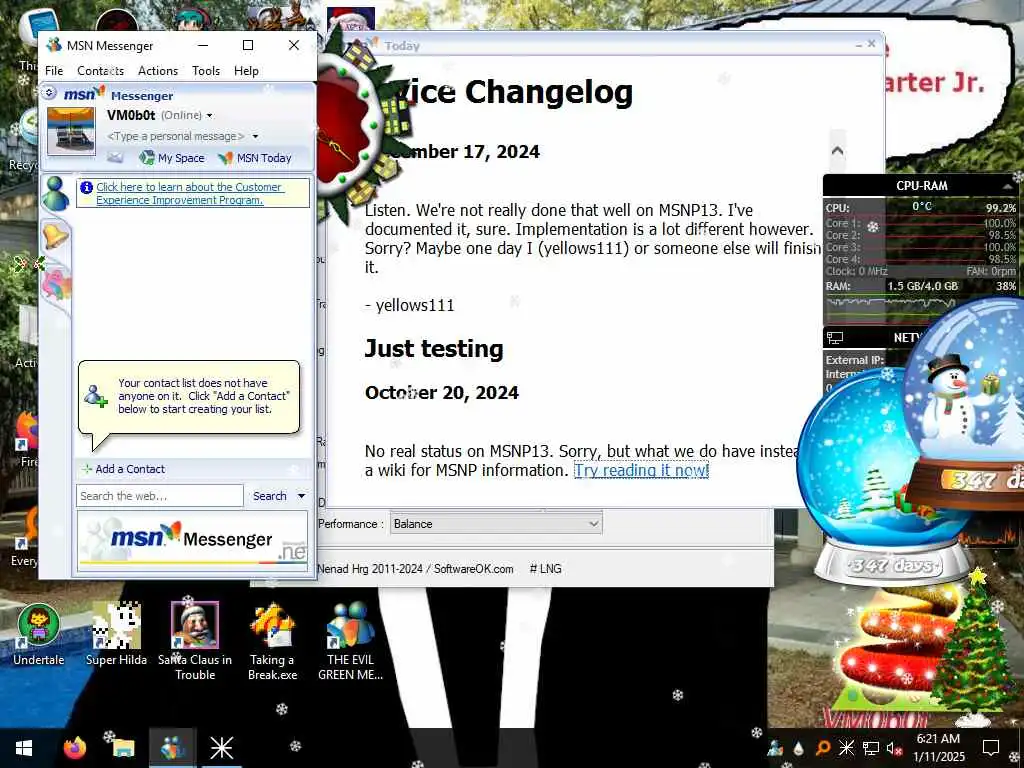1024x768 pixels.
Task: Open the File menu in MSN Messenger
Action: 54,71
